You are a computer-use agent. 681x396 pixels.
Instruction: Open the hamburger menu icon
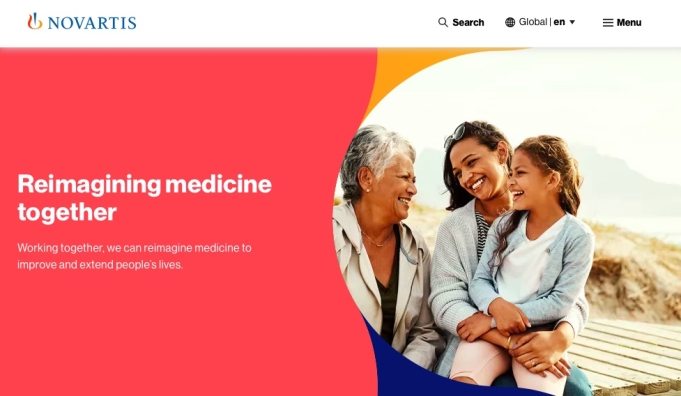tap(608, 23)
